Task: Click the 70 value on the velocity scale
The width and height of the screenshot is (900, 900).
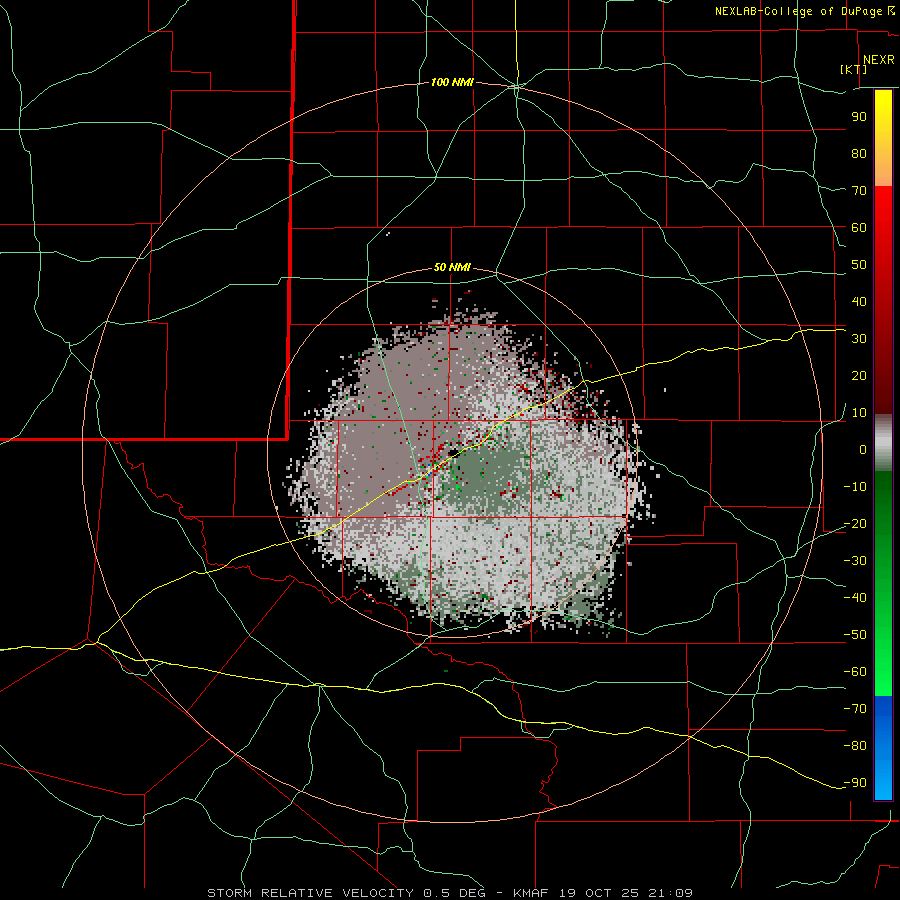Action: coord(859,191)
